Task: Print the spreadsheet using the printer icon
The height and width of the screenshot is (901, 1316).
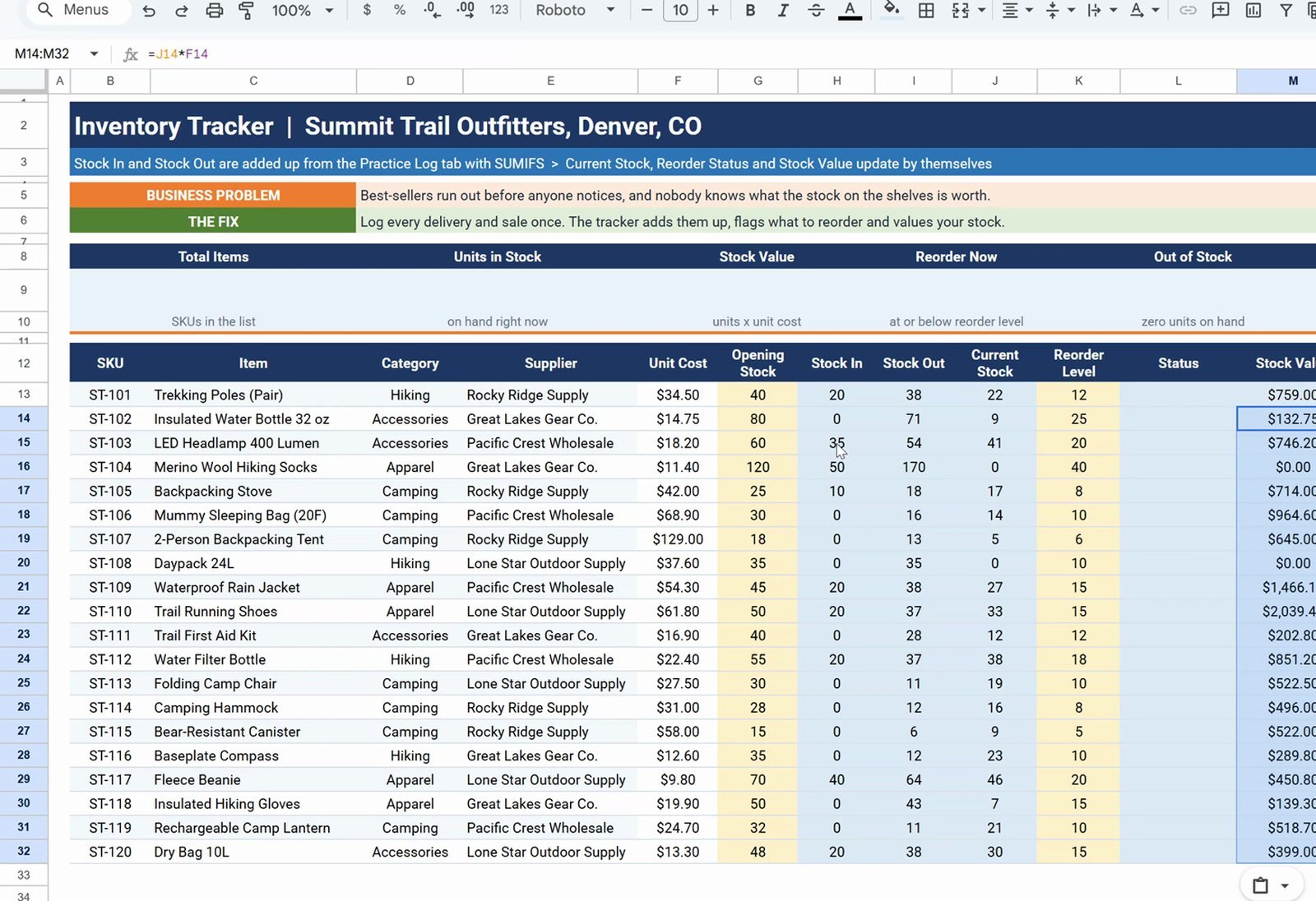Action: pos(214,11)
